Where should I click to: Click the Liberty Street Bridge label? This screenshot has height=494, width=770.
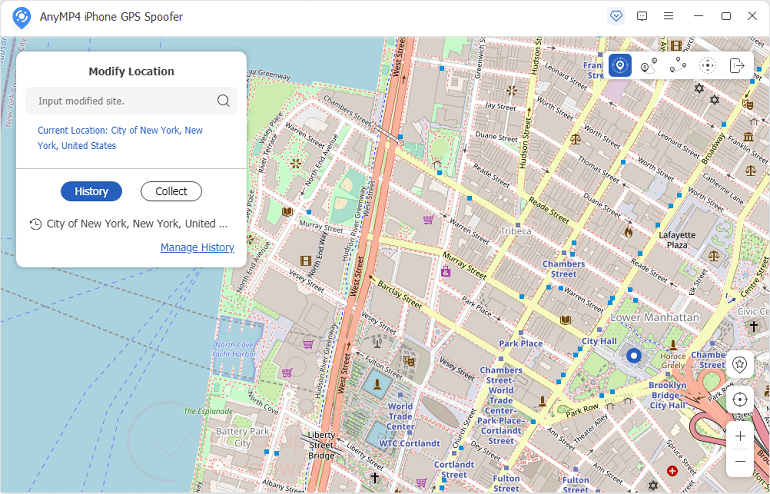[x=321, y=445]
